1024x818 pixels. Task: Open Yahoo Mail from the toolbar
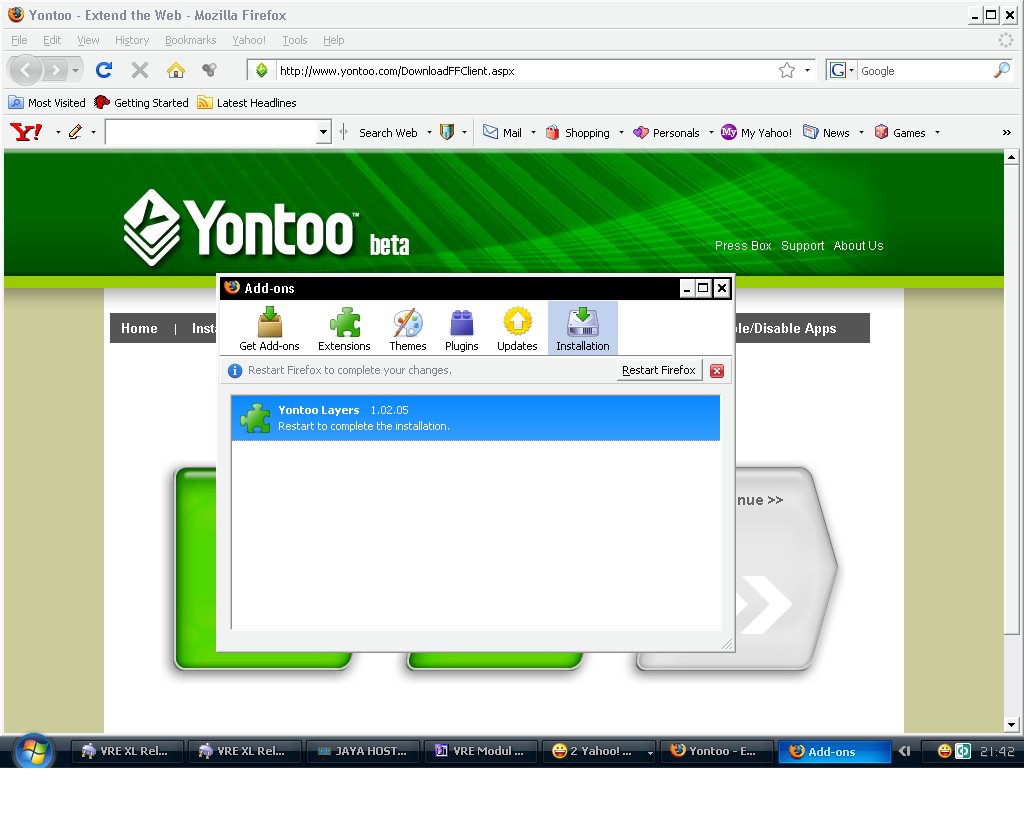point(502,133)
